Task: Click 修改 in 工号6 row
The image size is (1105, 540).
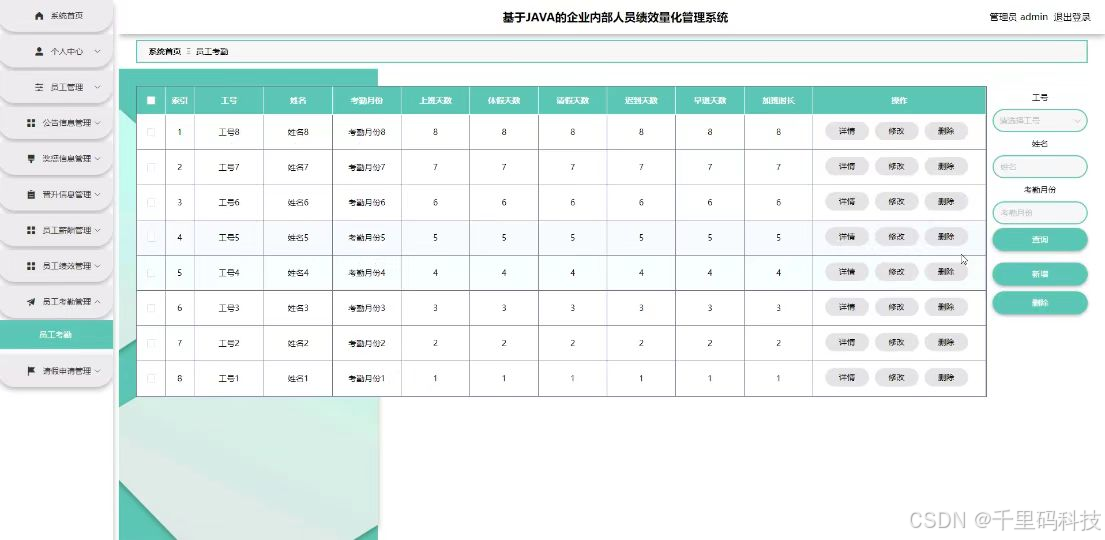Action: pyautogui.click(x=896, y=202)
